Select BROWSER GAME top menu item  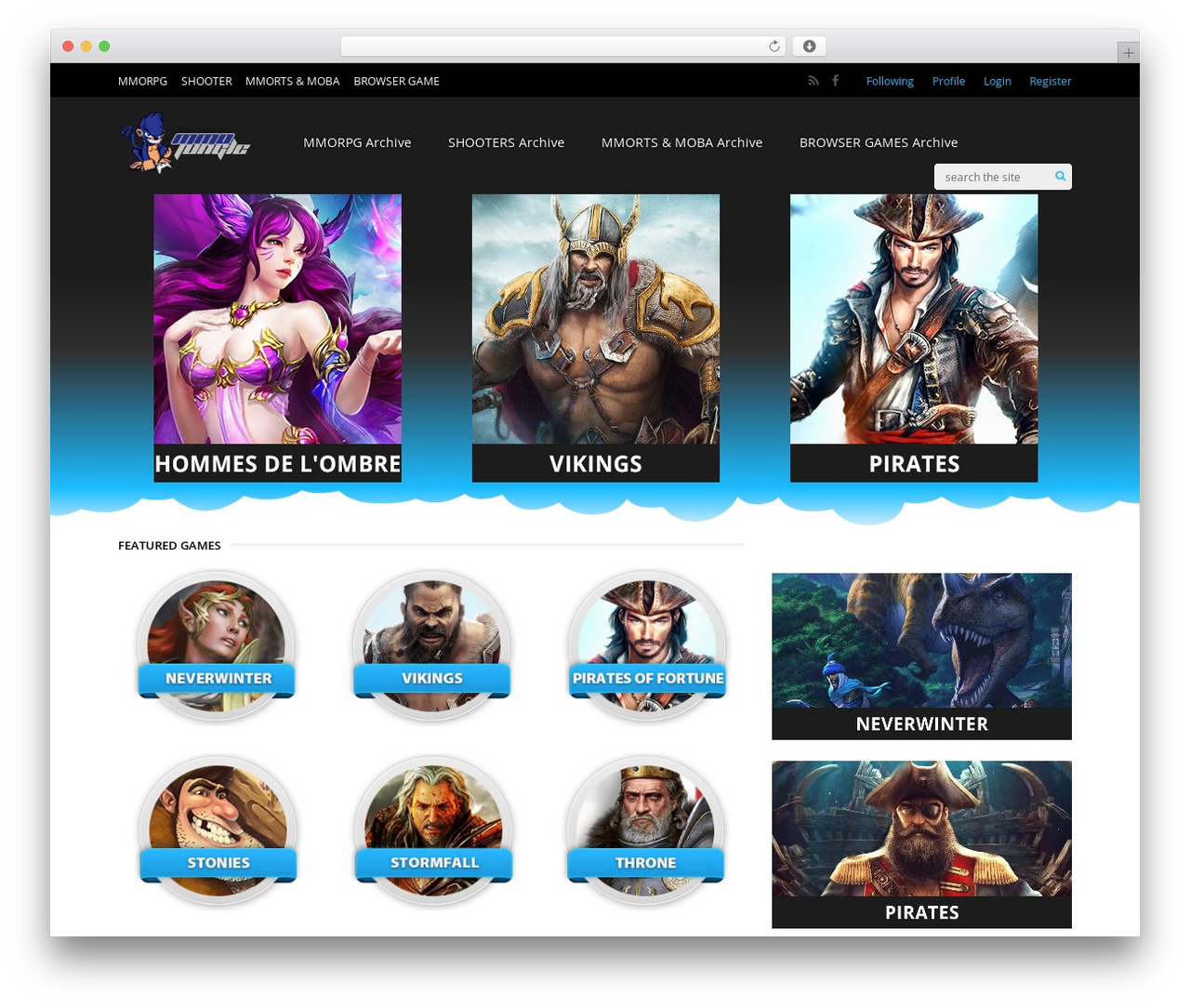tap(396, 81)
